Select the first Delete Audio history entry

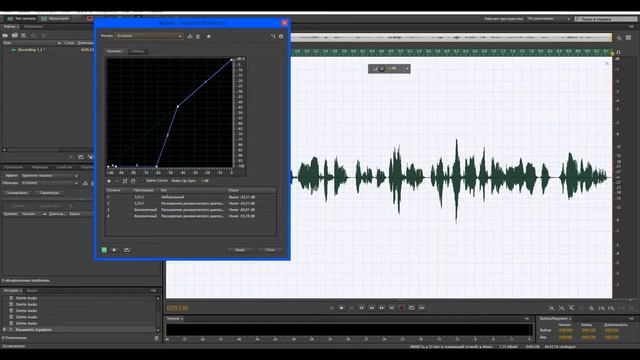coord(26,298)
